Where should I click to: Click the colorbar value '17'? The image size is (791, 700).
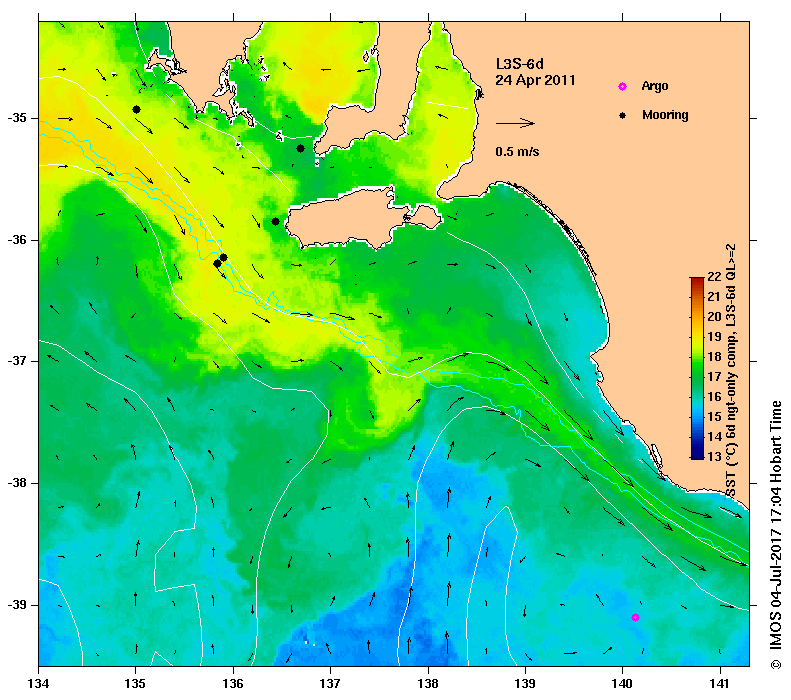[714, 377]
